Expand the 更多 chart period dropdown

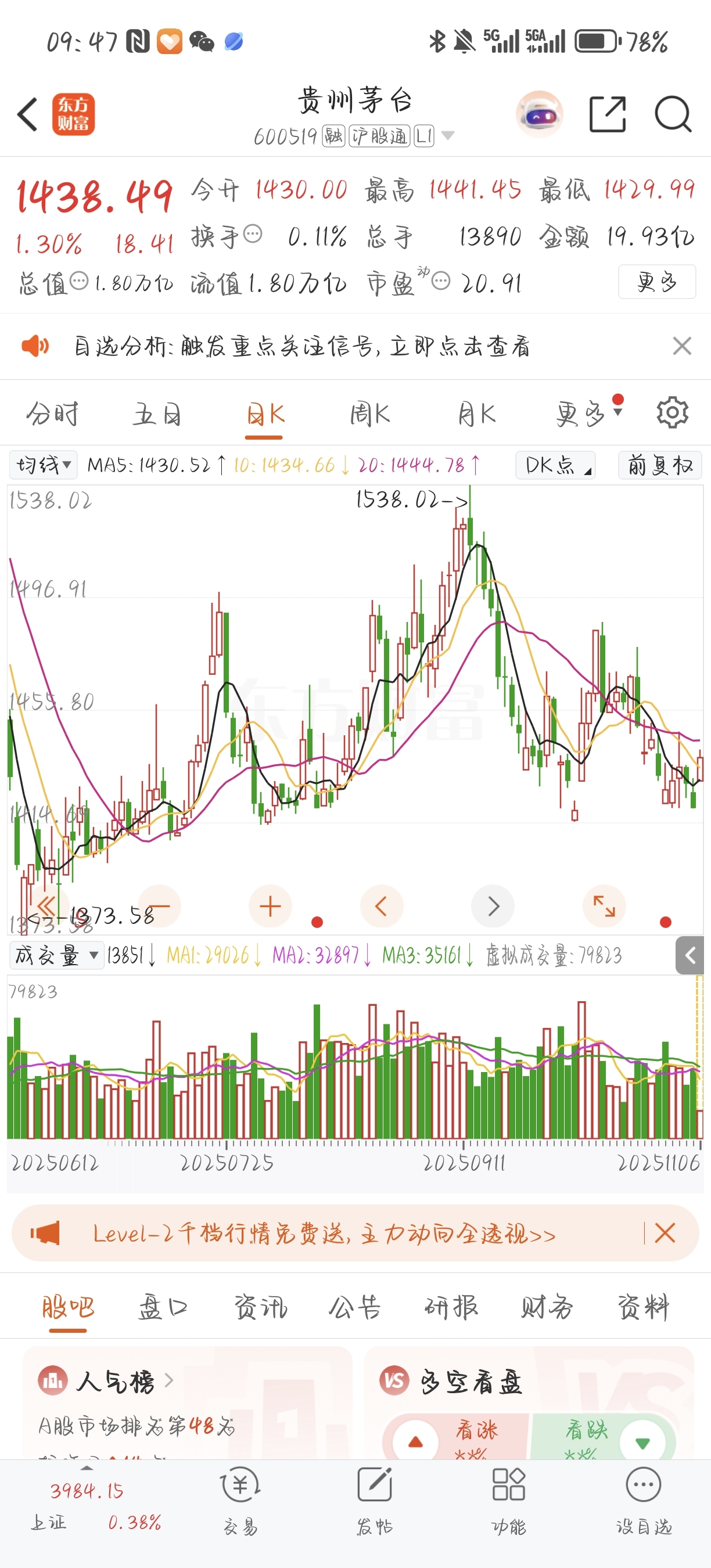(588, 415)
